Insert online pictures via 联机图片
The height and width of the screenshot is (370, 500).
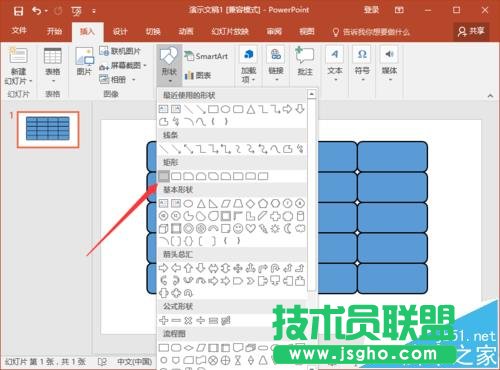[x=120, y=51]
